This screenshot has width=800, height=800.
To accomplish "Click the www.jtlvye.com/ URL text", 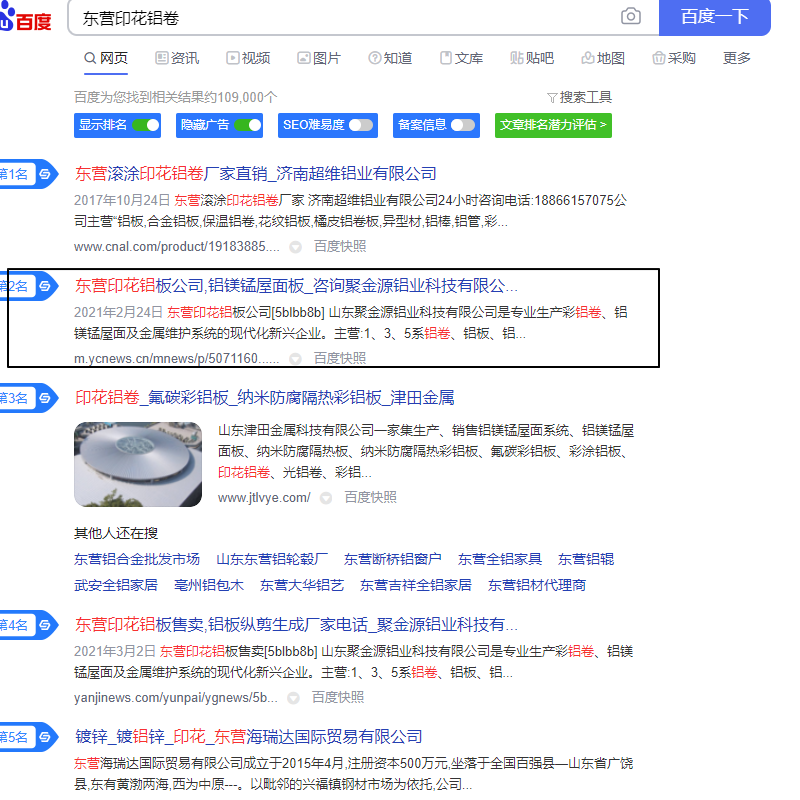I will 264,497.
